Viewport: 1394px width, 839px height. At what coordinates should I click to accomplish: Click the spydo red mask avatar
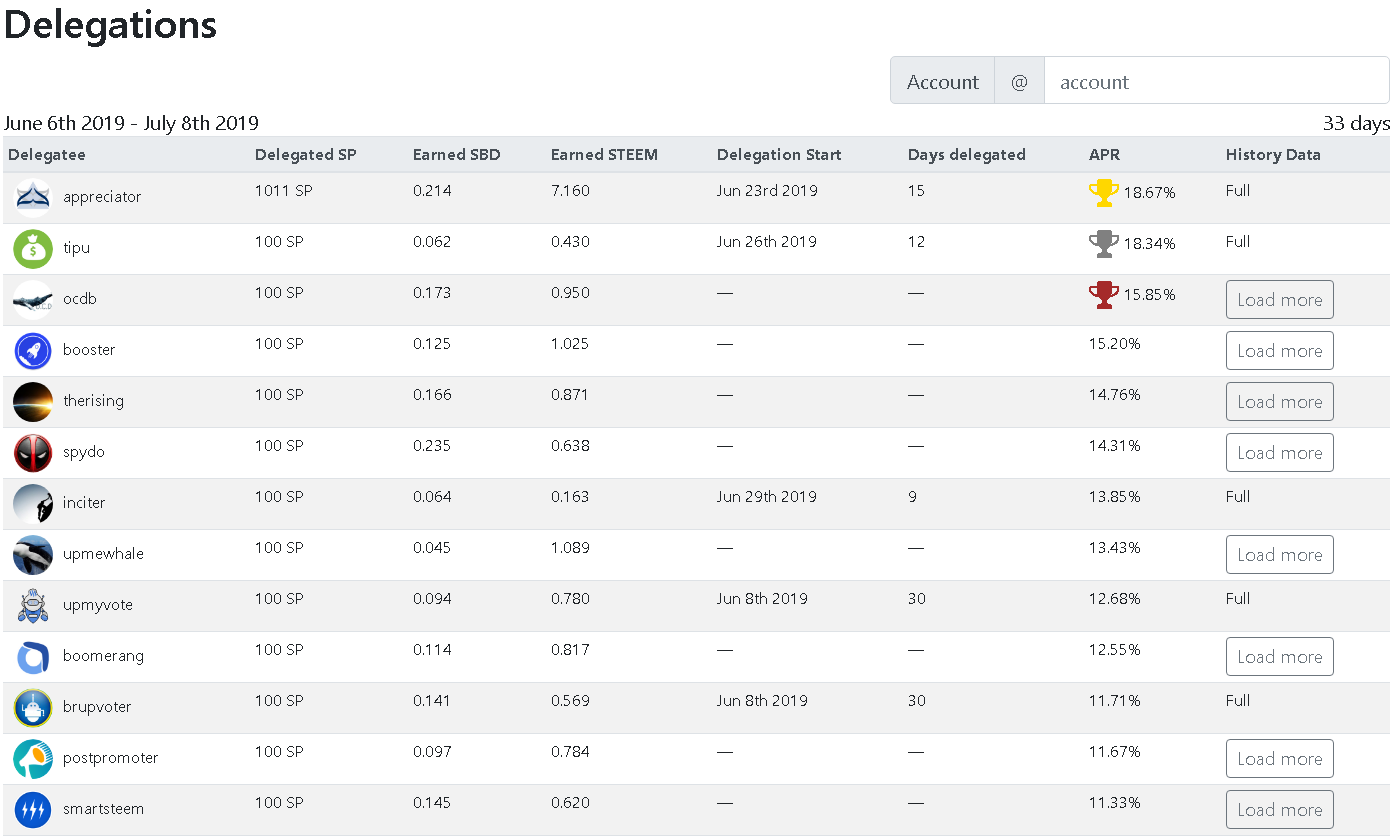[x=33, y=453]
